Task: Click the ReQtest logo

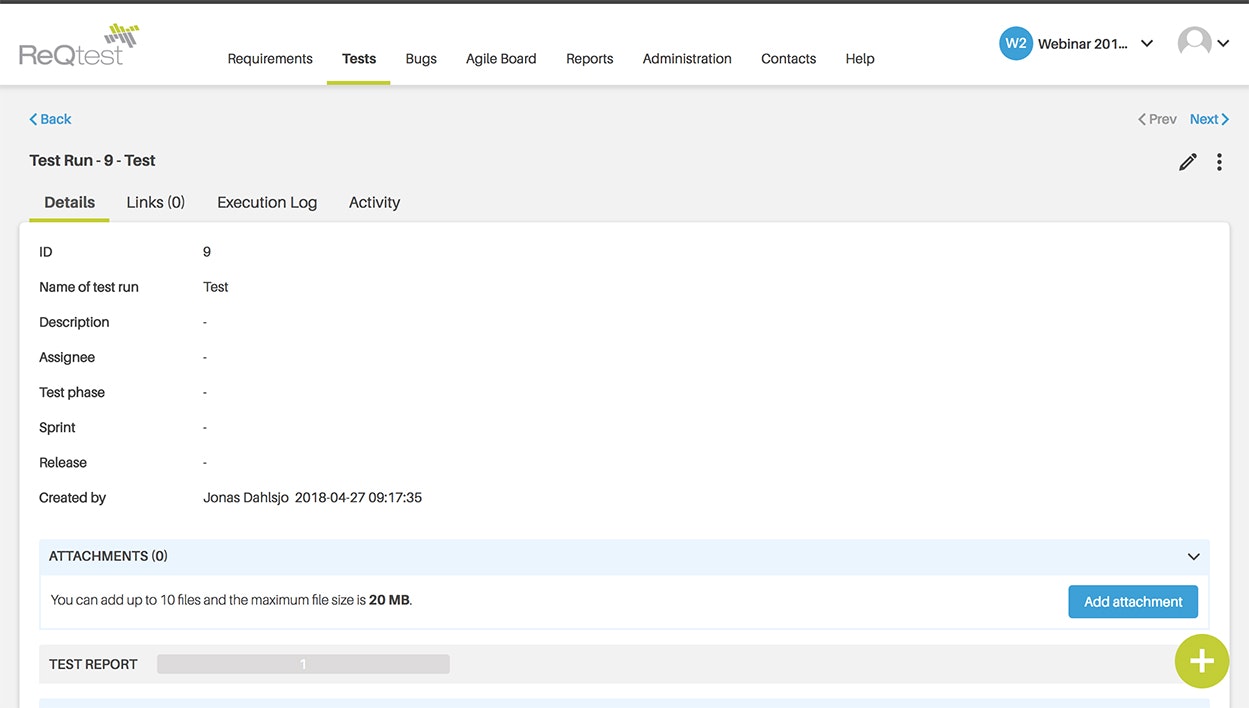Action: coord(79,45)
